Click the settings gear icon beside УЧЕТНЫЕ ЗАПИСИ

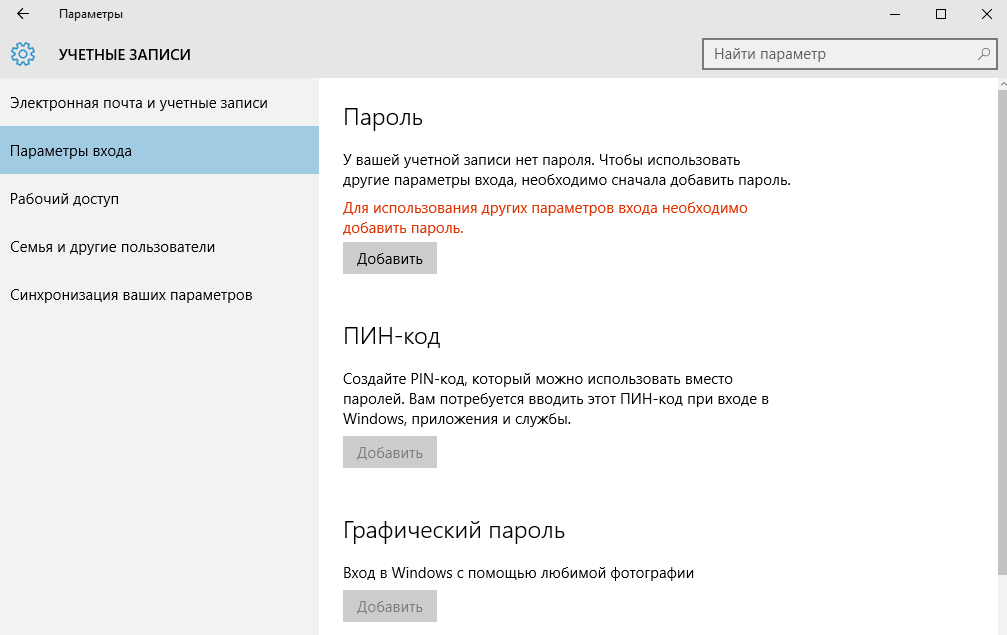23,54
